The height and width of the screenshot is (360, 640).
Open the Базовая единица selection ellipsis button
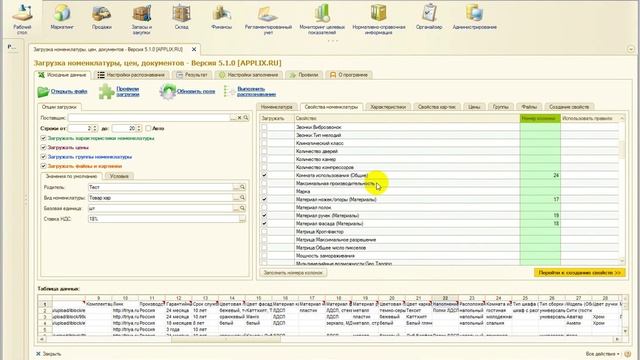[236, 208]
